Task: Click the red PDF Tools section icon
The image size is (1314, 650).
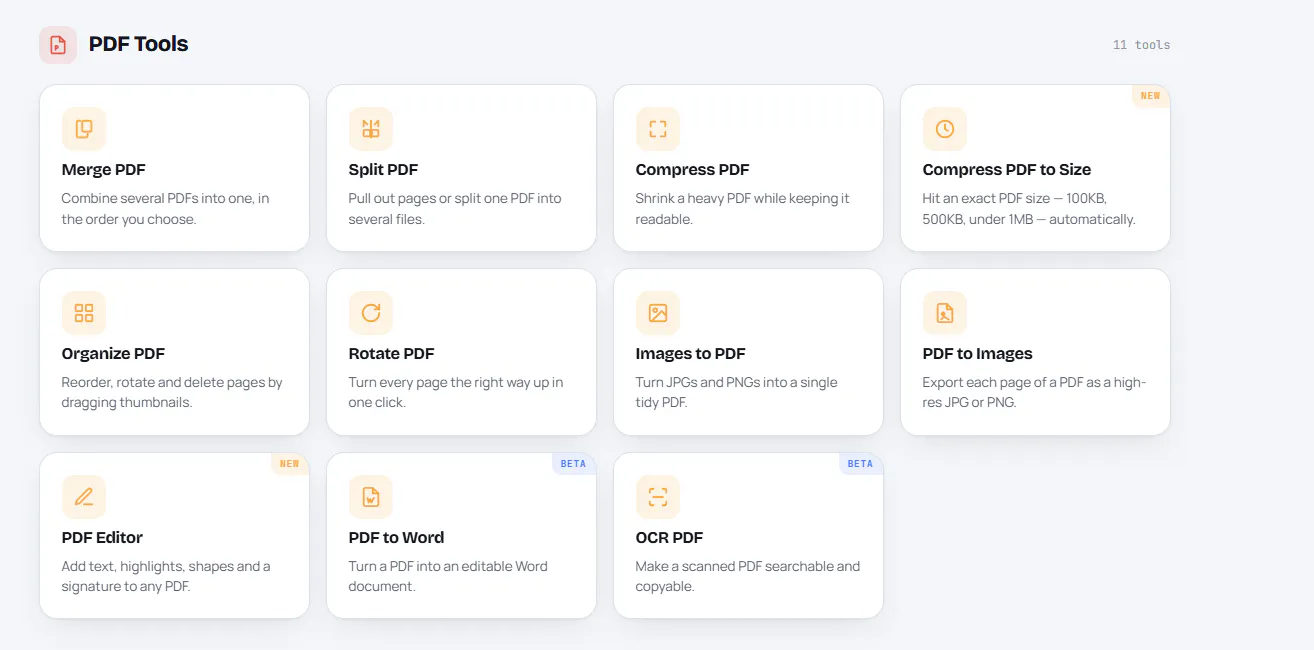Action: click(x=58, y=45)
